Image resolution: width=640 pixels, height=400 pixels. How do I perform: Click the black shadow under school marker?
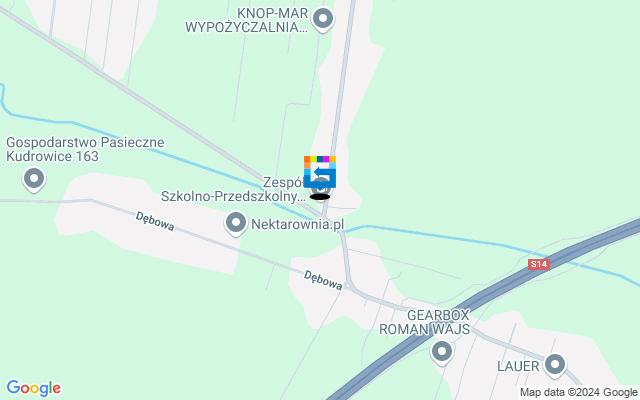click(x=320, y=197)
